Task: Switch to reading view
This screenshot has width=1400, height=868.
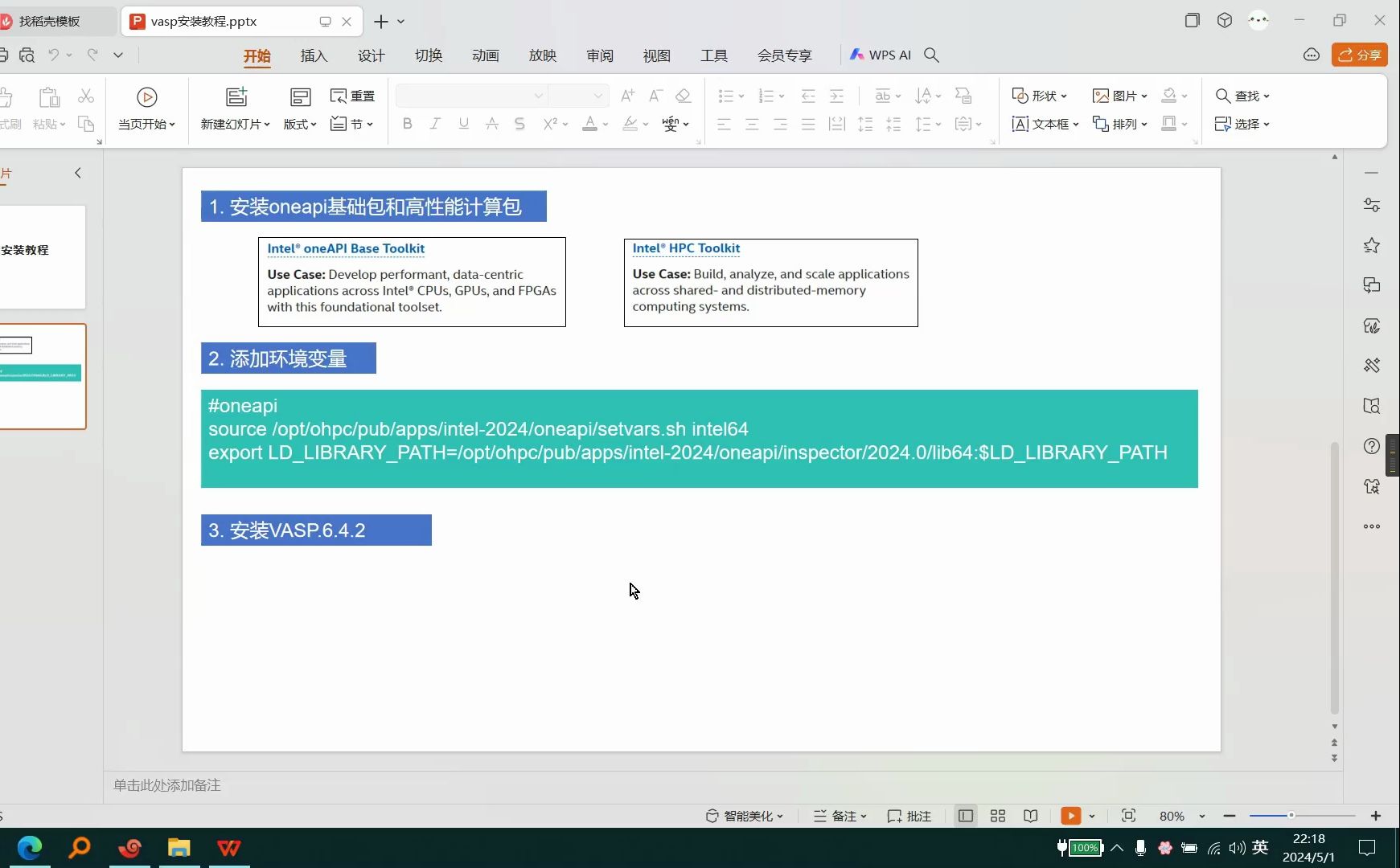Action: click(x=1030, y=816)
